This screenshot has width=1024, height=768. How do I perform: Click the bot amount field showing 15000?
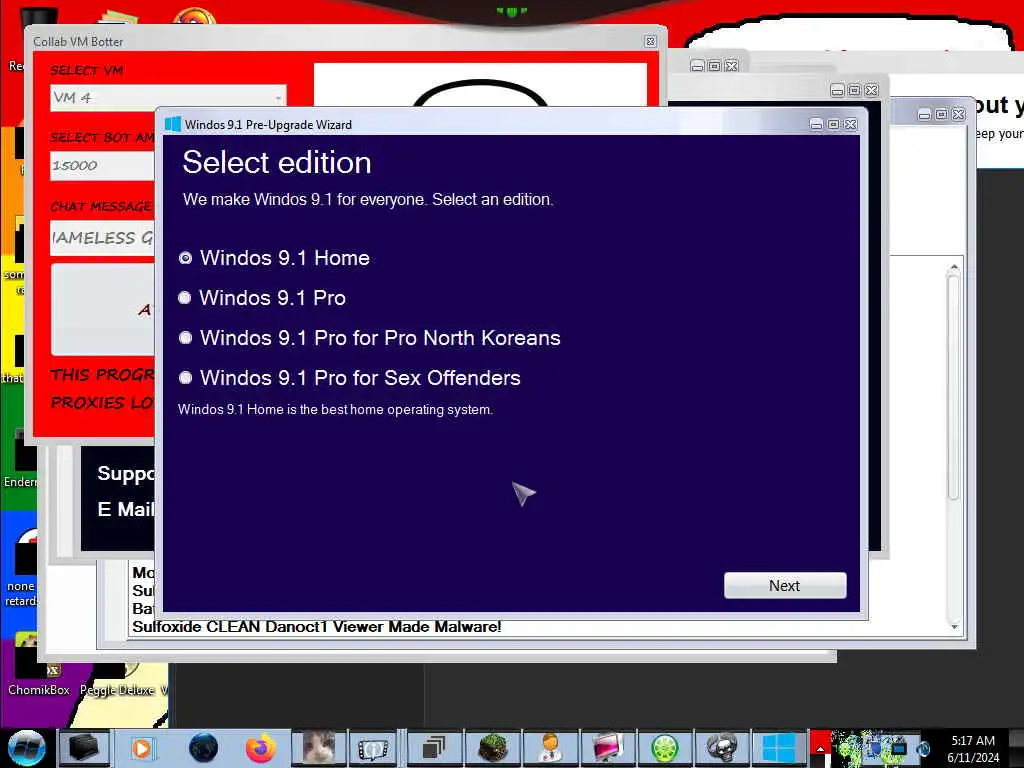[x=103, y=166]
